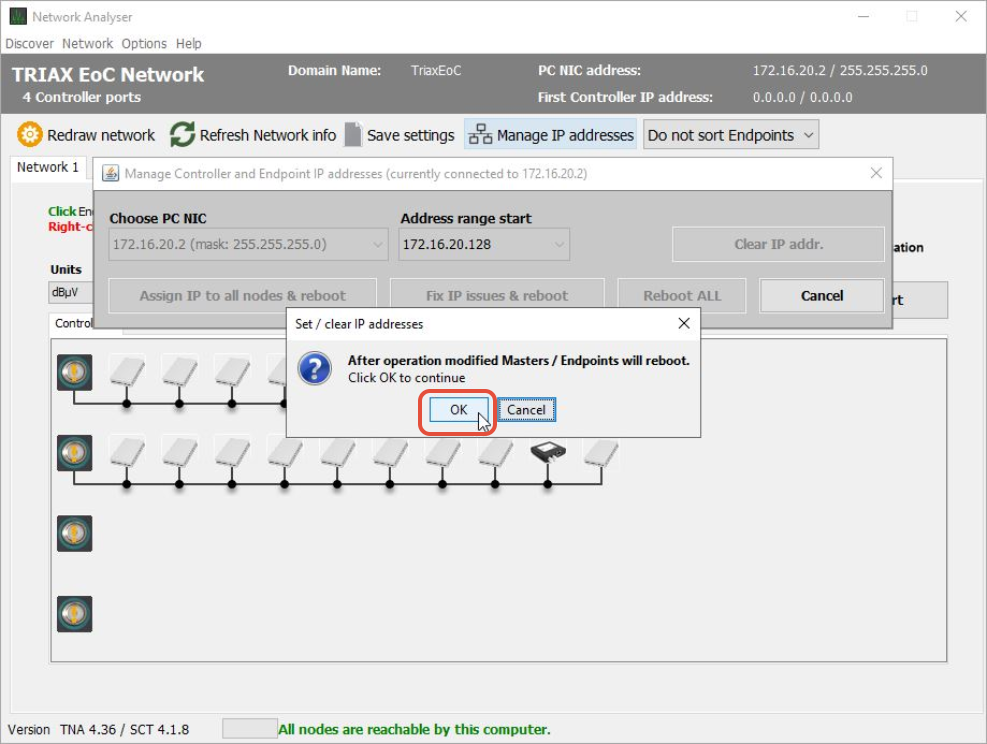Screen dimensions: 987x744
Task: Open the Help menu
Action: click(x=188, y=43)
